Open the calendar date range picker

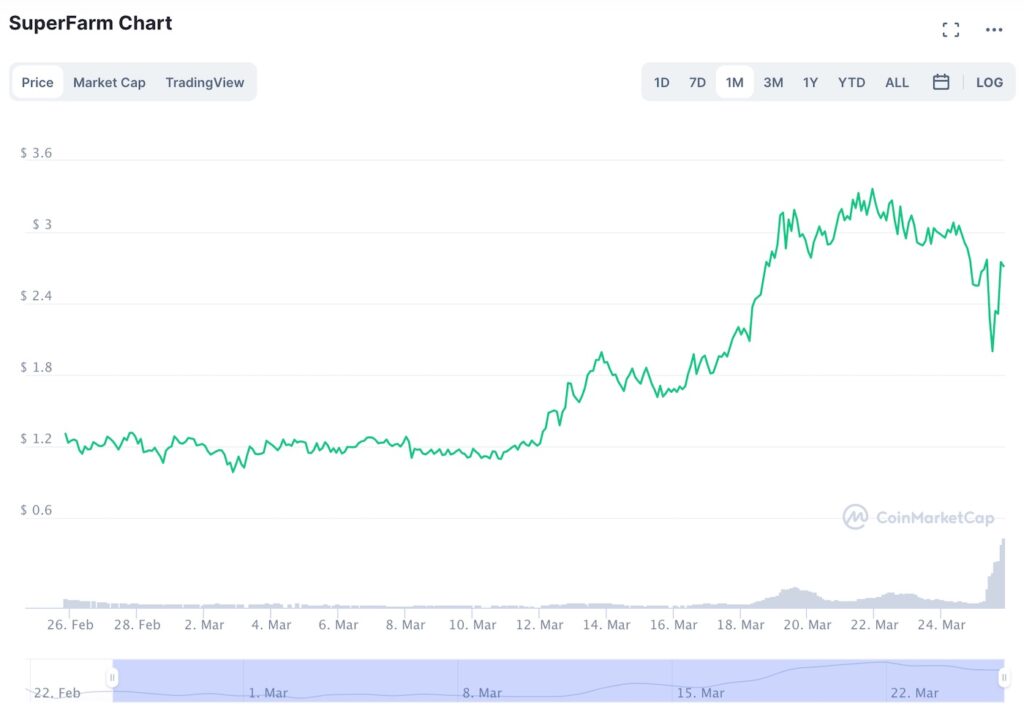coord(940,82)
